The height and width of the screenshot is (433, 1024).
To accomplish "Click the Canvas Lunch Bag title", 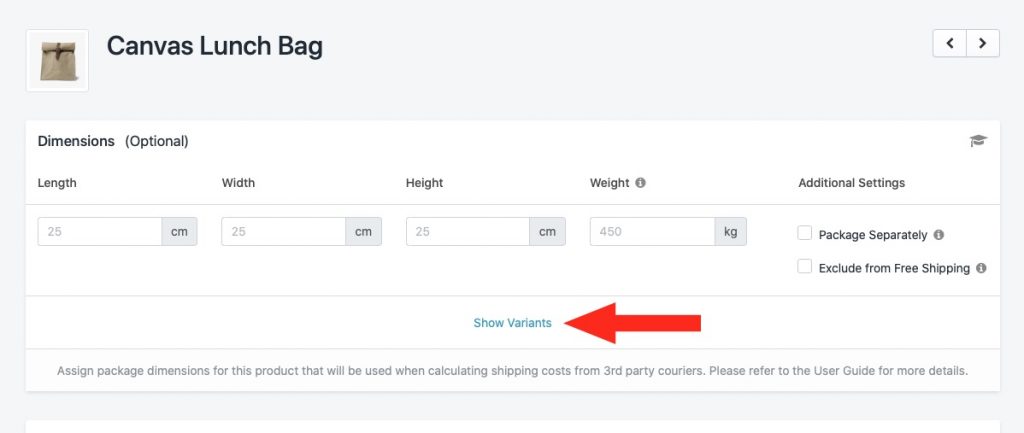I will (214, 46).
